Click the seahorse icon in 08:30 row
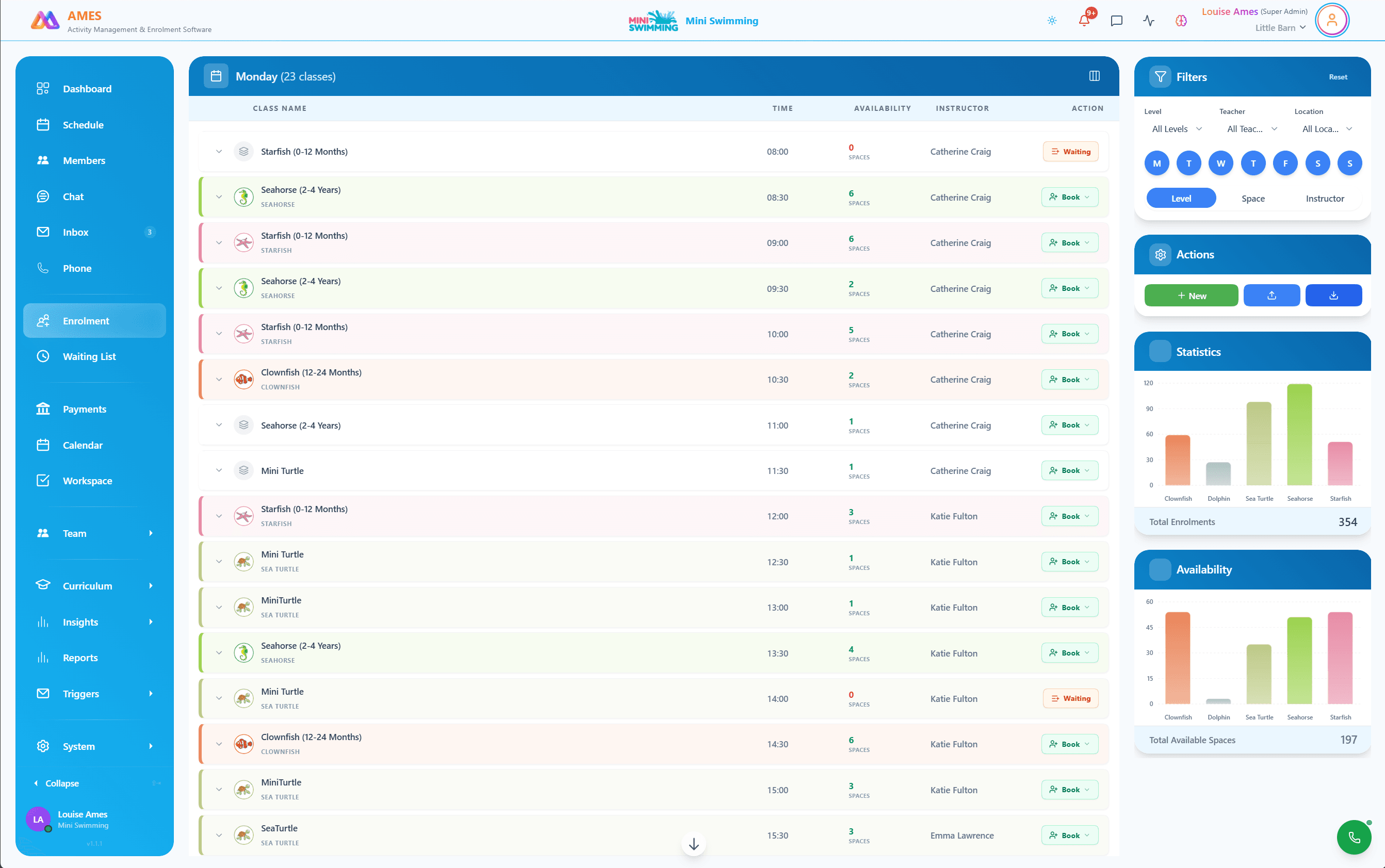 click(x=243, y=197)
